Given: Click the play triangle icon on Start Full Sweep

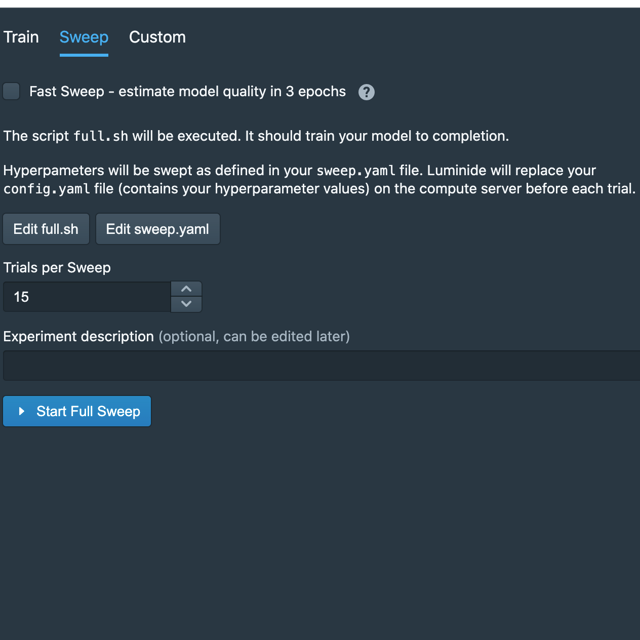Looking at the screenshot, I should tap(22, 411).
